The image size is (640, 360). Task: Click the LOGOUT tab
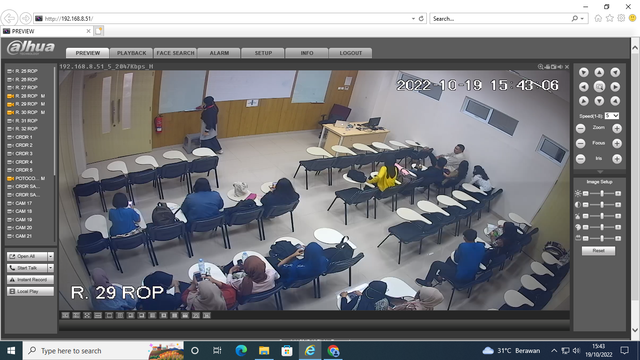(351, 53)
